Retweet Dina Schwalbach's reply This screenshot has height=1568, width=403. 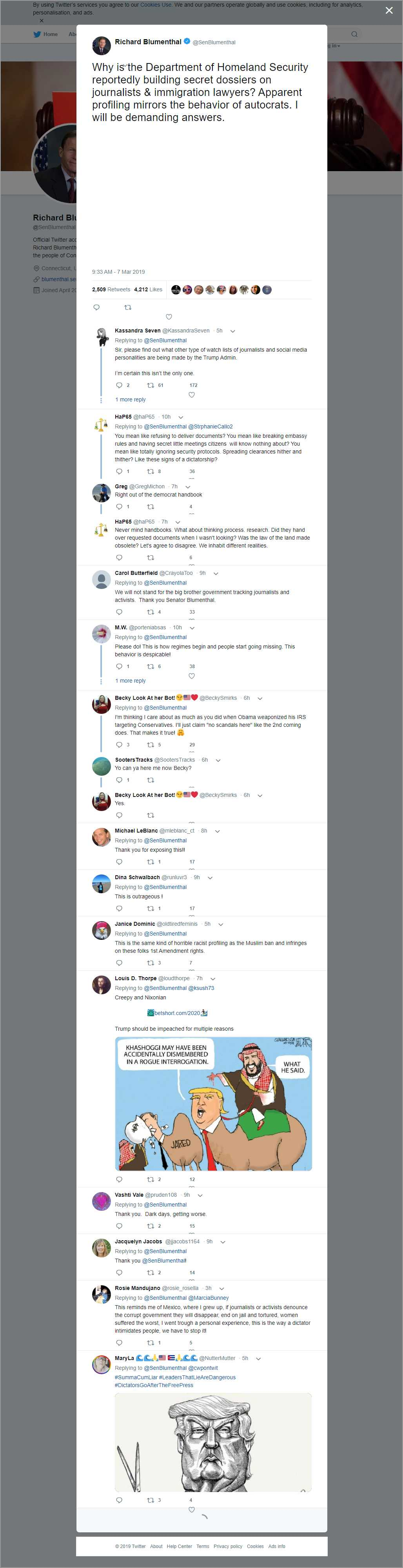coord(151,909)
